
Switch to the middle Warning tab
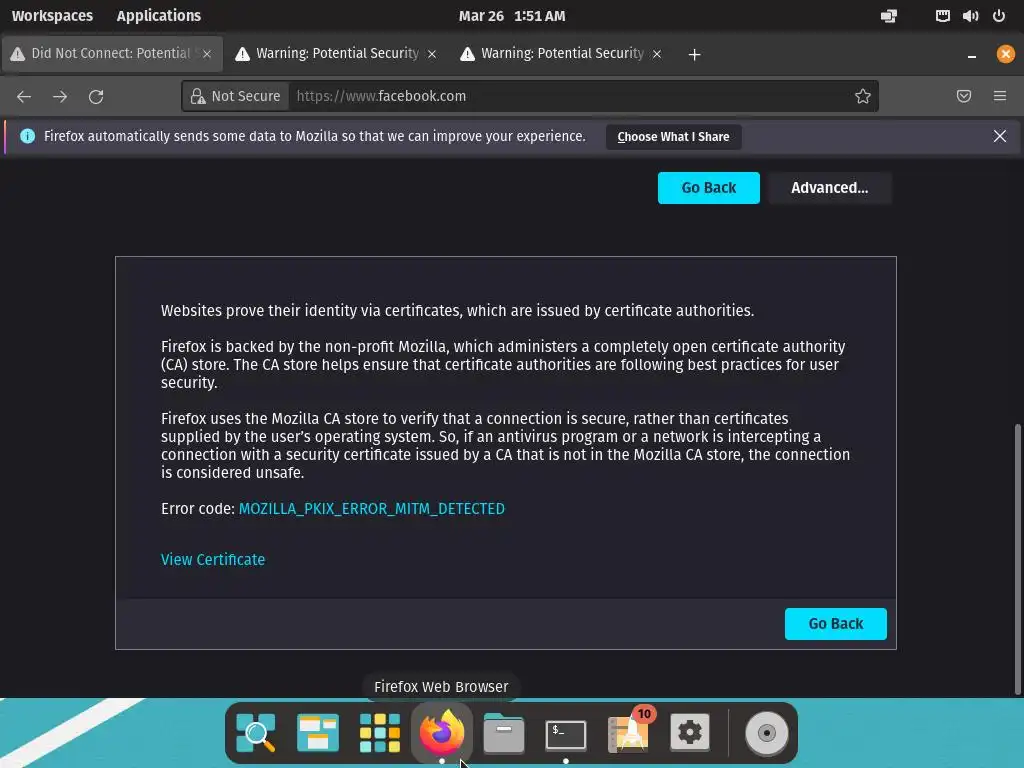[x=337, y=54]
